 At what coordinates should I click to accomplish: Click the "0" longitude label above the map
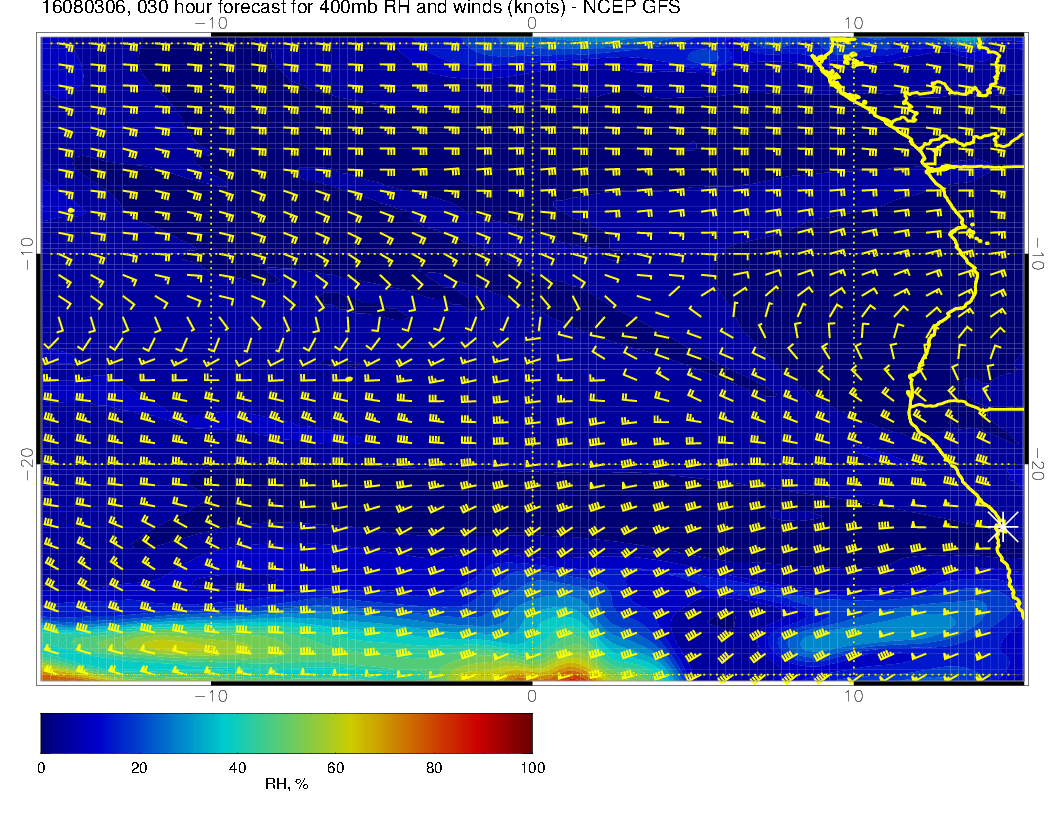[x=532, y=23]
